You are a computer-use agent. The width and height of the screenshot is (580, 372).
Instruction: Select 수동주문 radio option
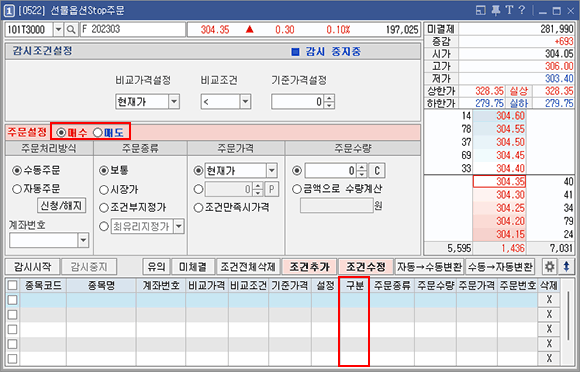[x=17, y=170]
